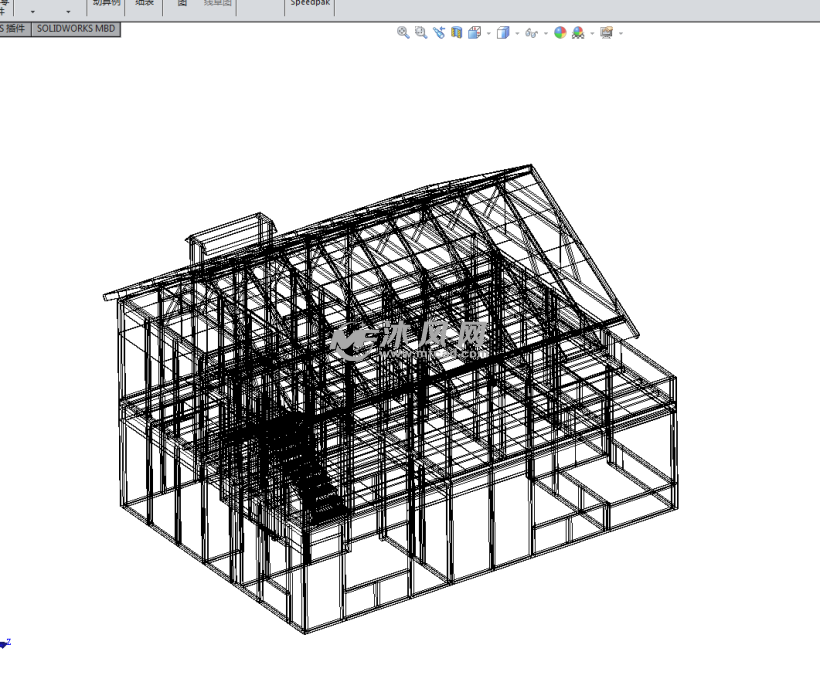Viewport: 820px width, 682px height.
Task: Click the View Settings camera icon
Action: click(x=607, y=33)
